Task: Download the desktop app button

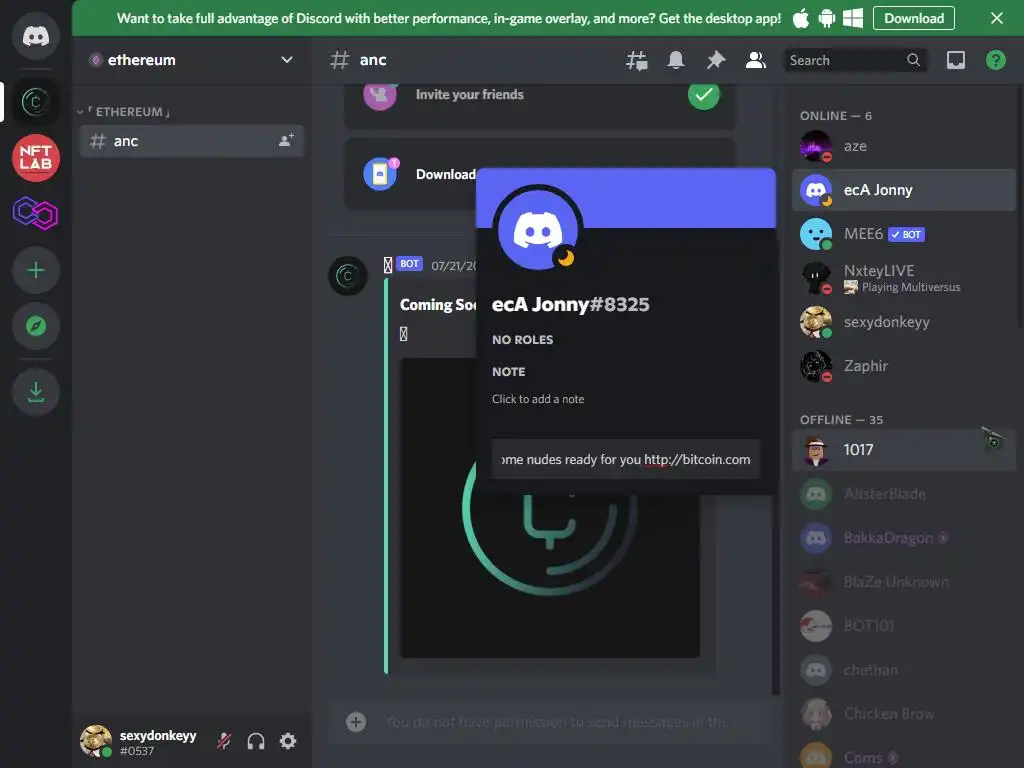Action: (x=914, y=18)
